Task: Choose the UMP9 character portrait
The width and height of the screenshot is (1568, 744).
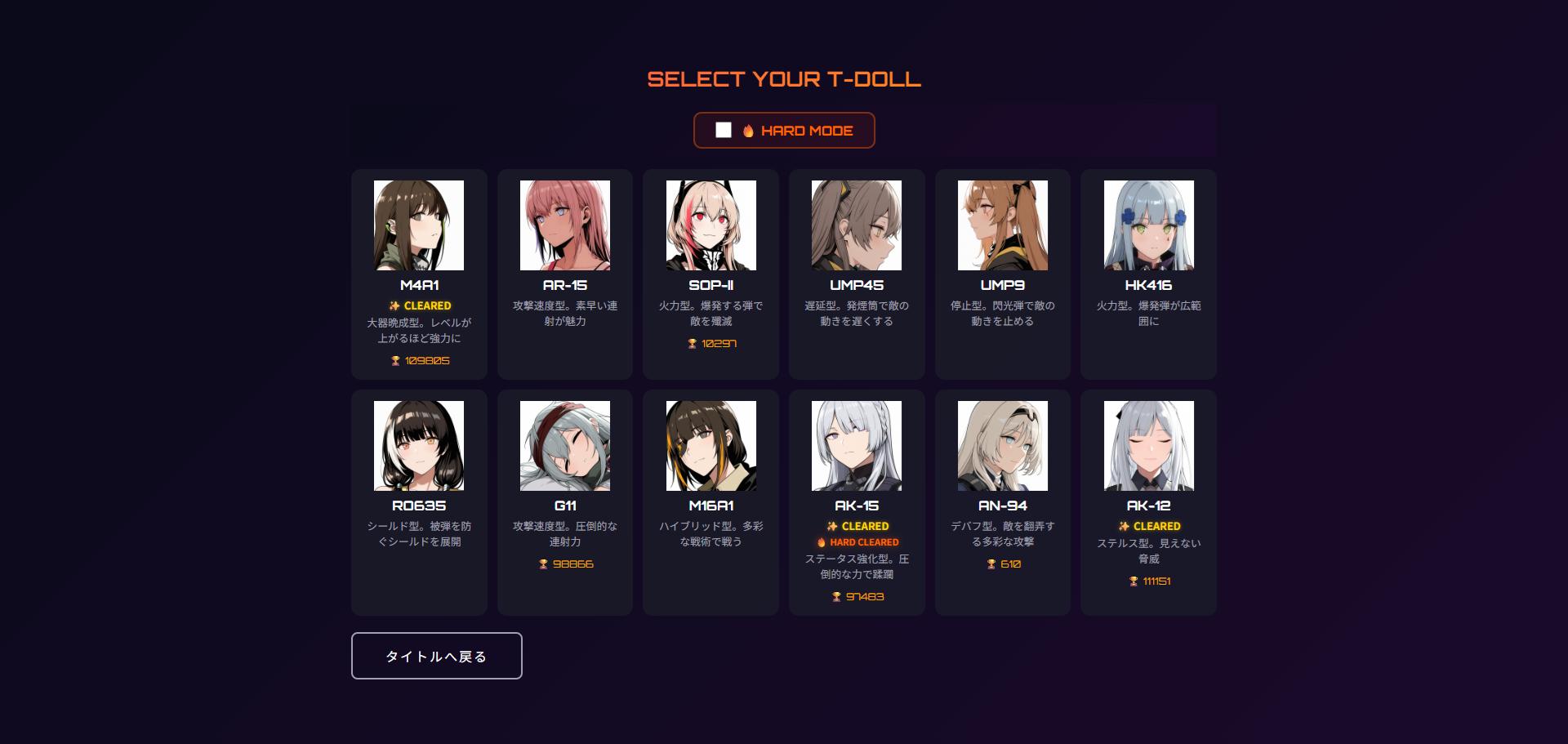Action: pyautogui.click(x=1003, y=225)
